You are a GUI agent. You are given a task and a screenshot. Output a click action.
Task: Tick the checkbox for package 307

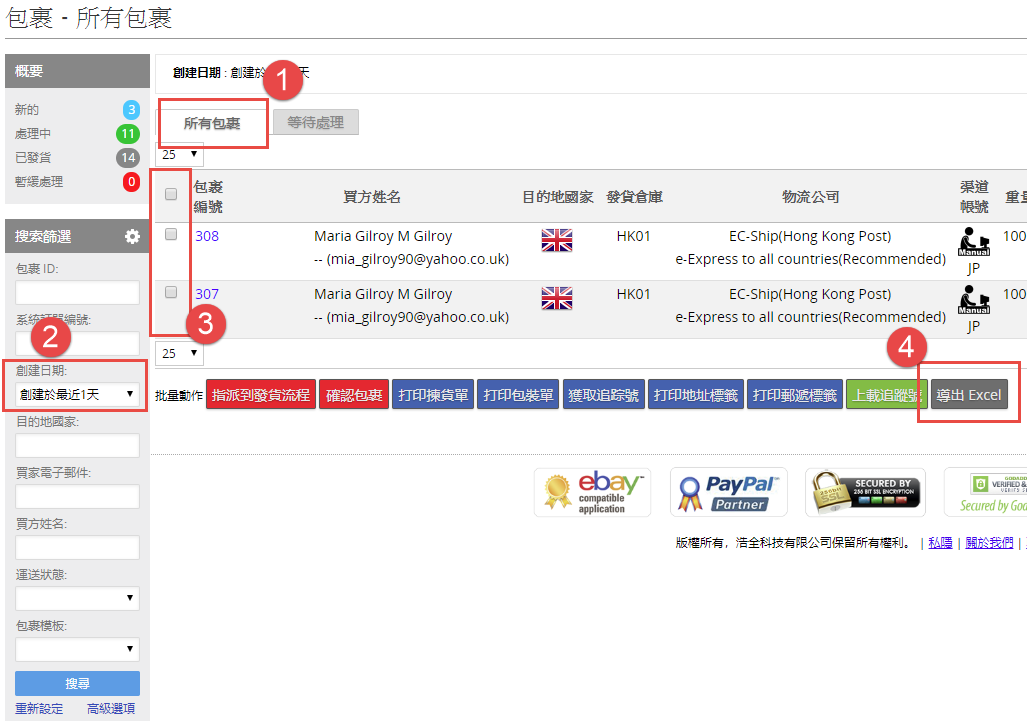[x=171, y=292]
